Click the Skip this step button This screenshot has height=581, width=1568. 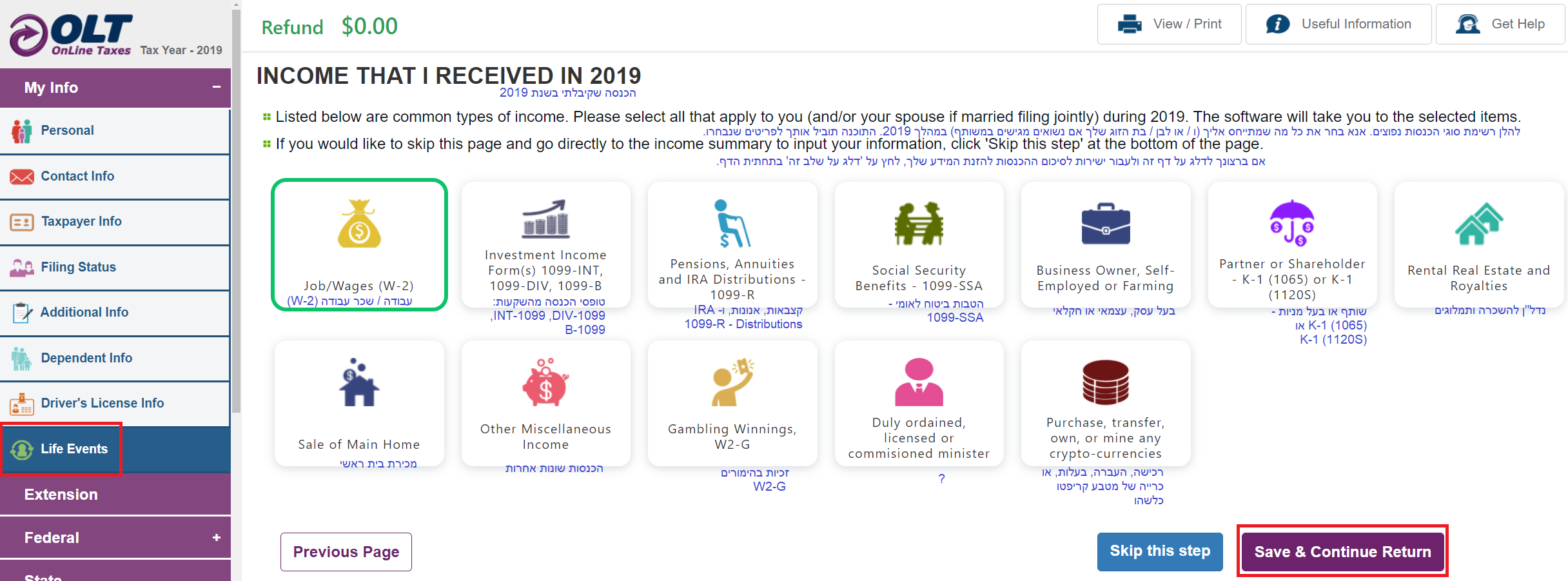point(1160,551)
